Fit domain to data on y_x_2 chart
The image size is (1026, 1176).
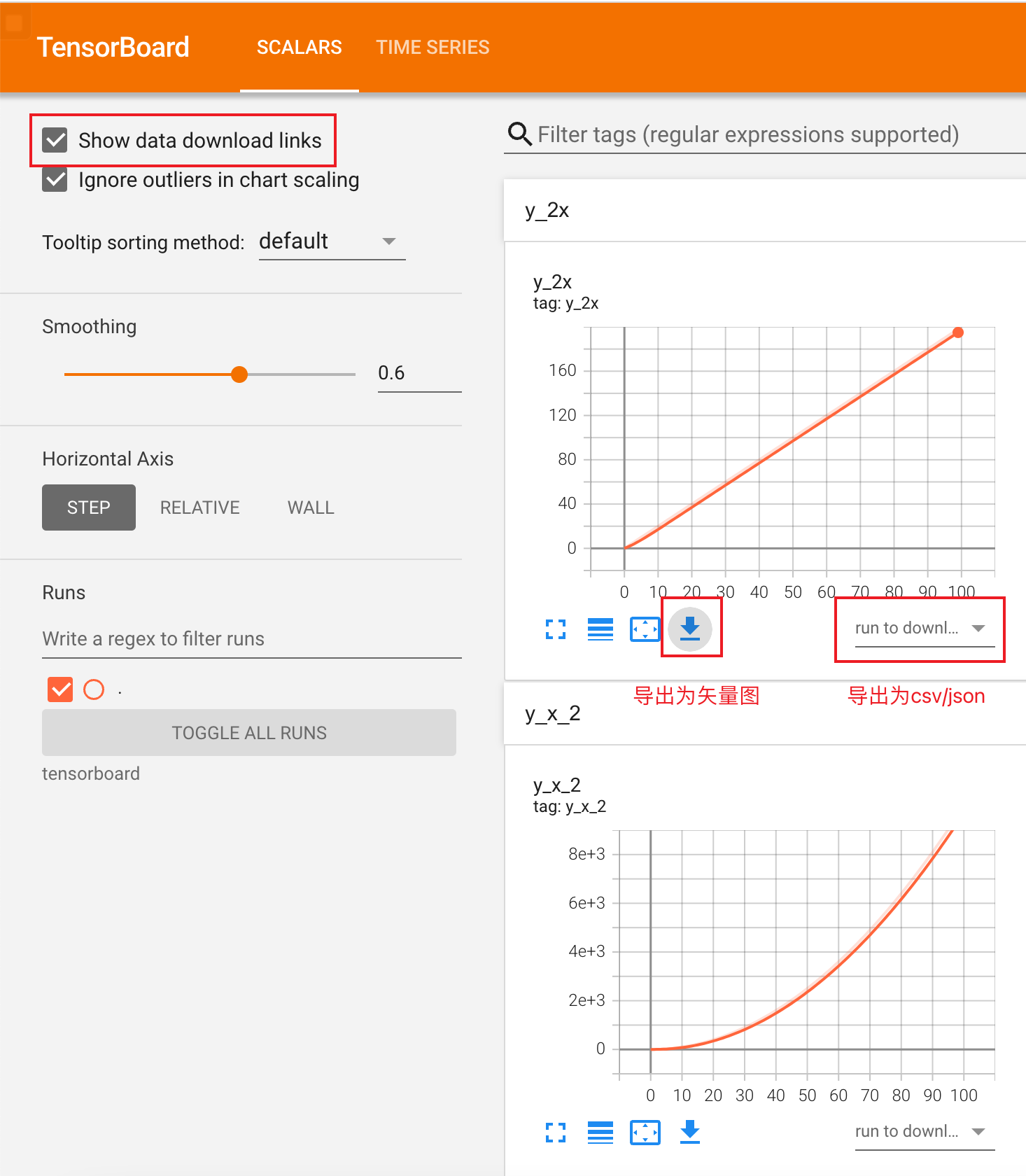tap(645, 1132)
